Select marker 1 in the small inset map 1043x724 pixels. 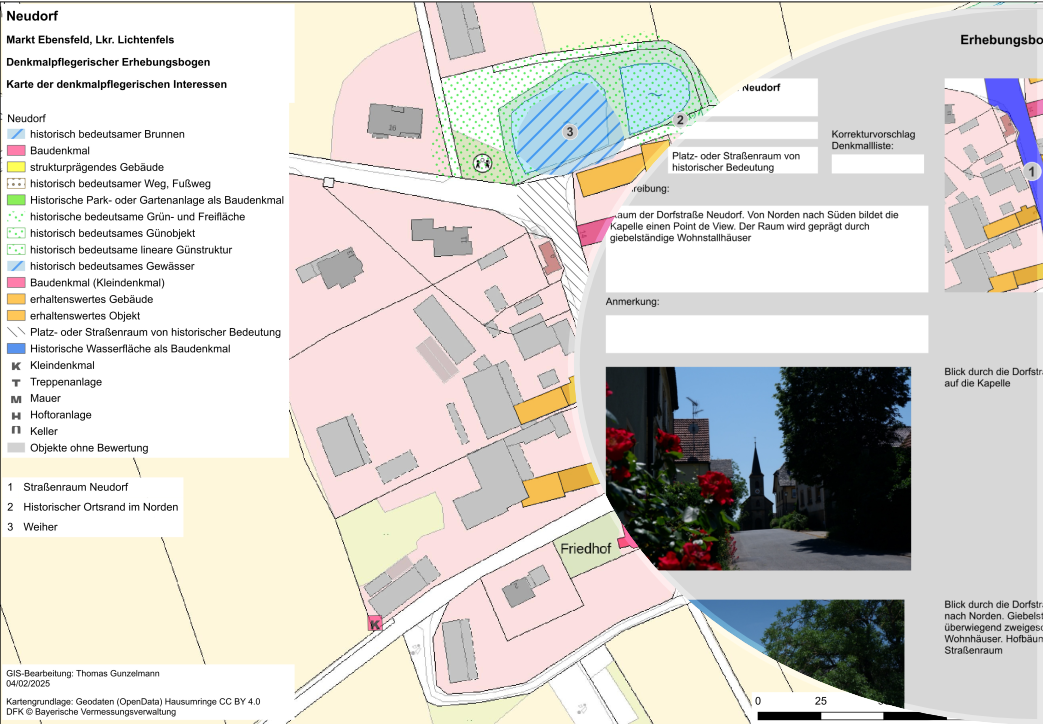[x=1033, y=172]
